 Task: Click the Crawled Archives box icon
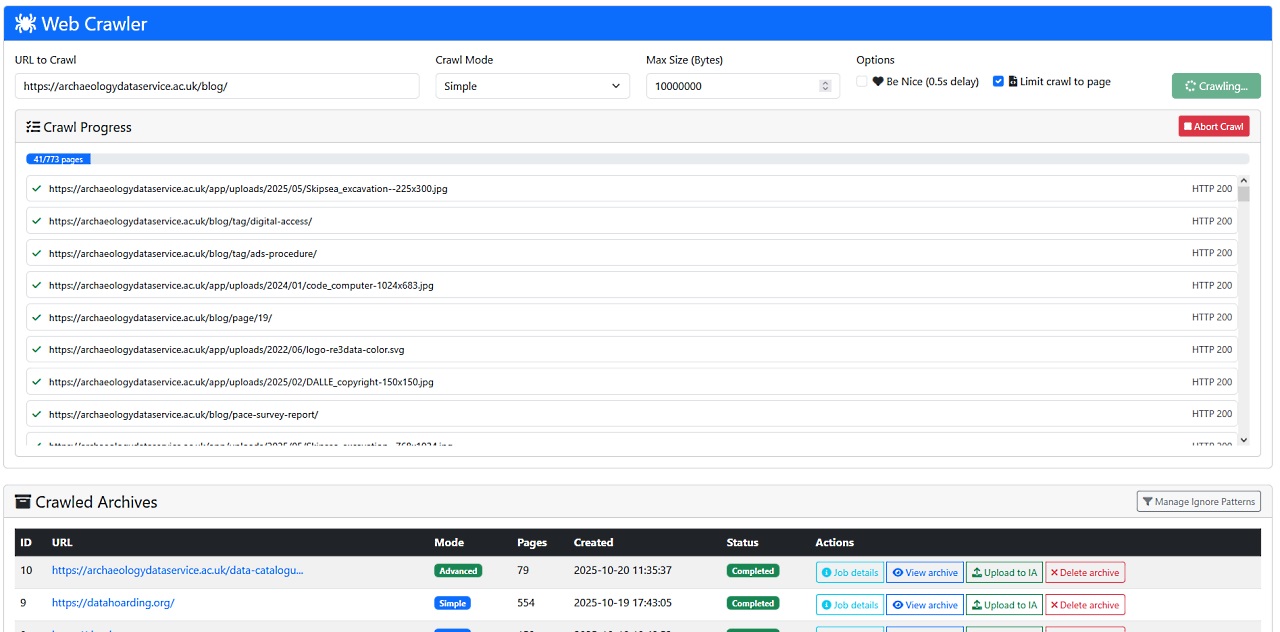(x=23, y=502)
